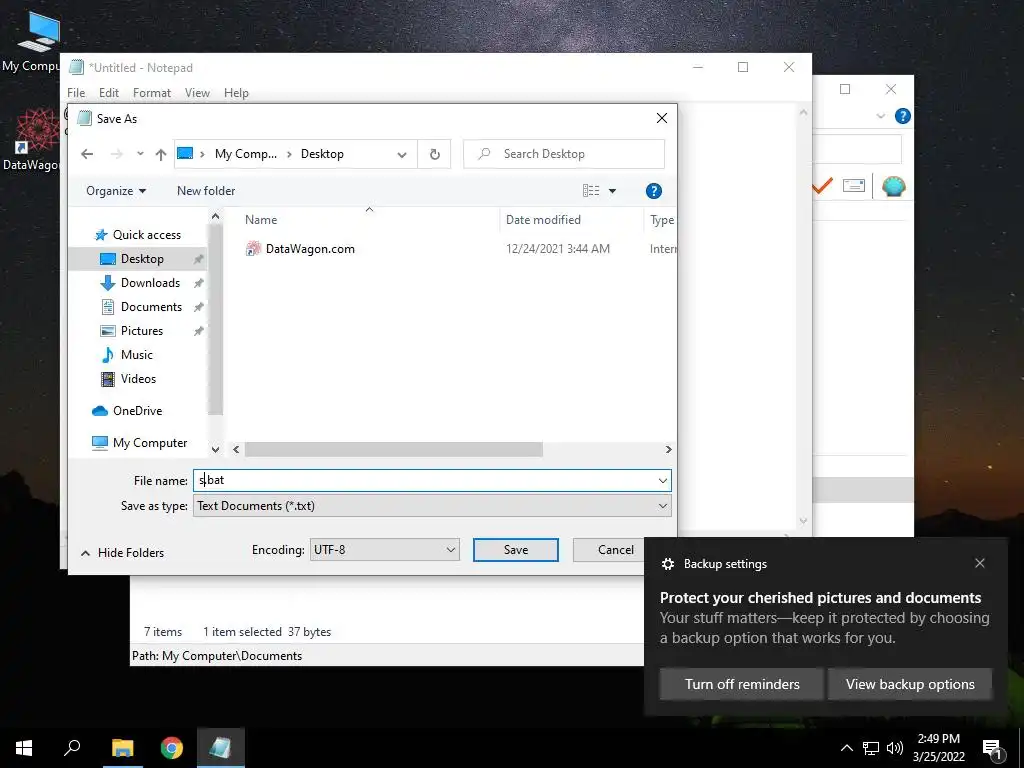Open the Action Center notifications icon

(993, 749)
